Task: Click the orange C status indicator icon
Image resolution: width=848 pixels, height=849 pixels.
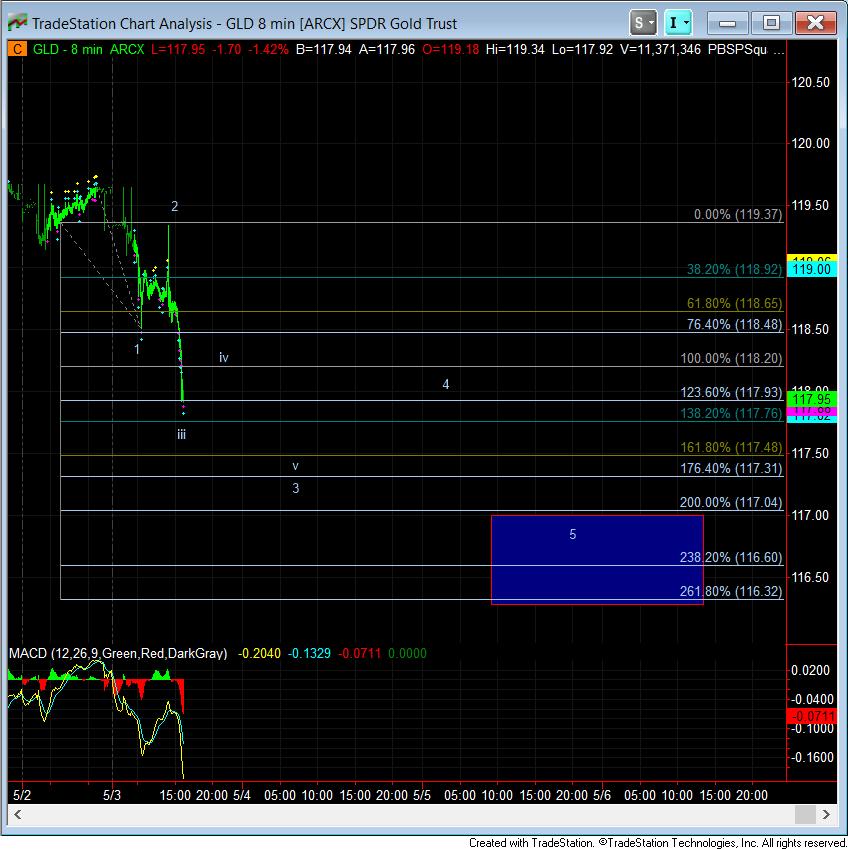Action: tap(17, 49)
